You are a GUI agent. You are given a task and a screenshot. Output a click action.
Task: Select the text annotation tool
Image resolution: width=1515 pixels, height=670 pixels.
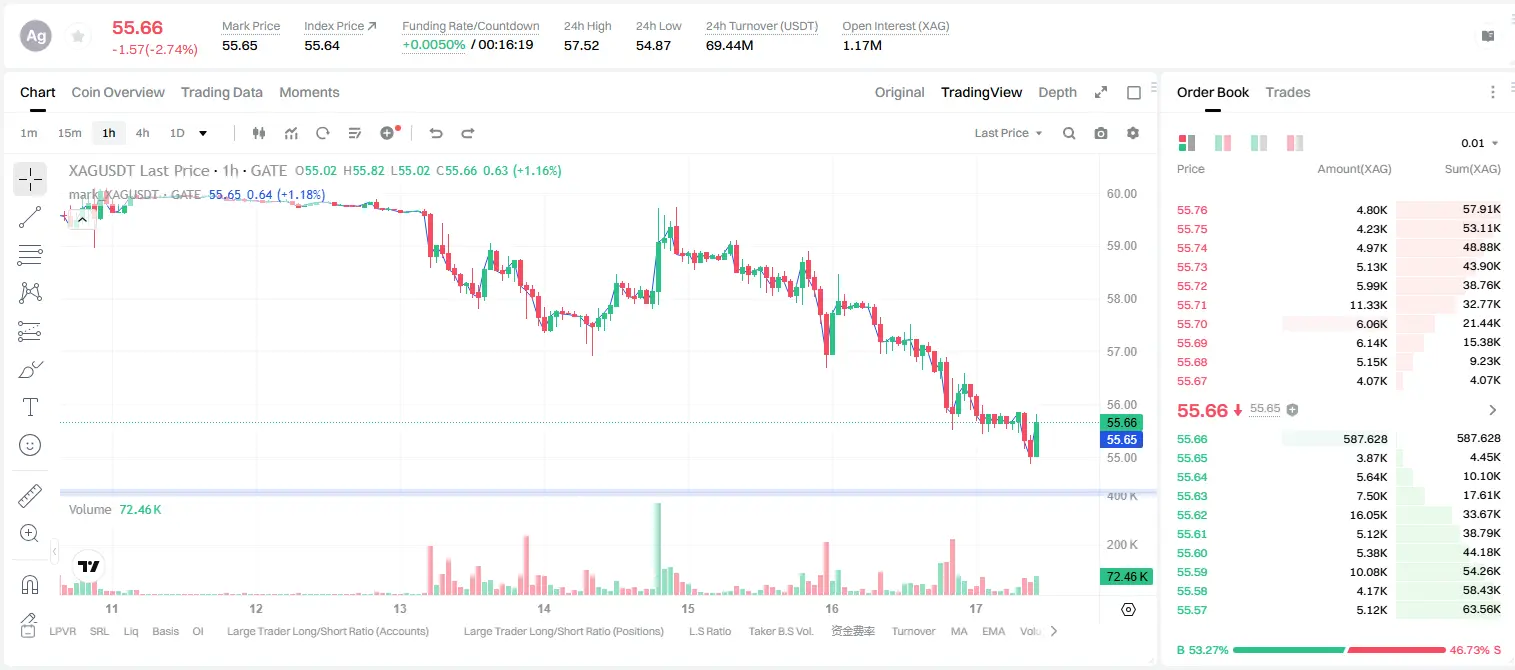[30, 407]
